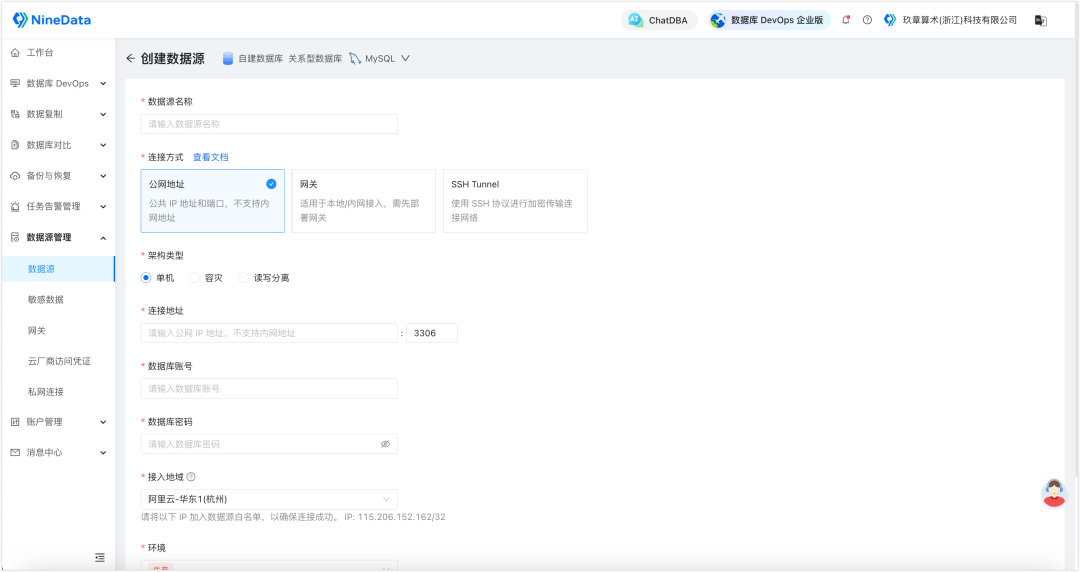Click the 创建数据源 page title
This screenshot has width=1080, height=572.
(173, 59)
